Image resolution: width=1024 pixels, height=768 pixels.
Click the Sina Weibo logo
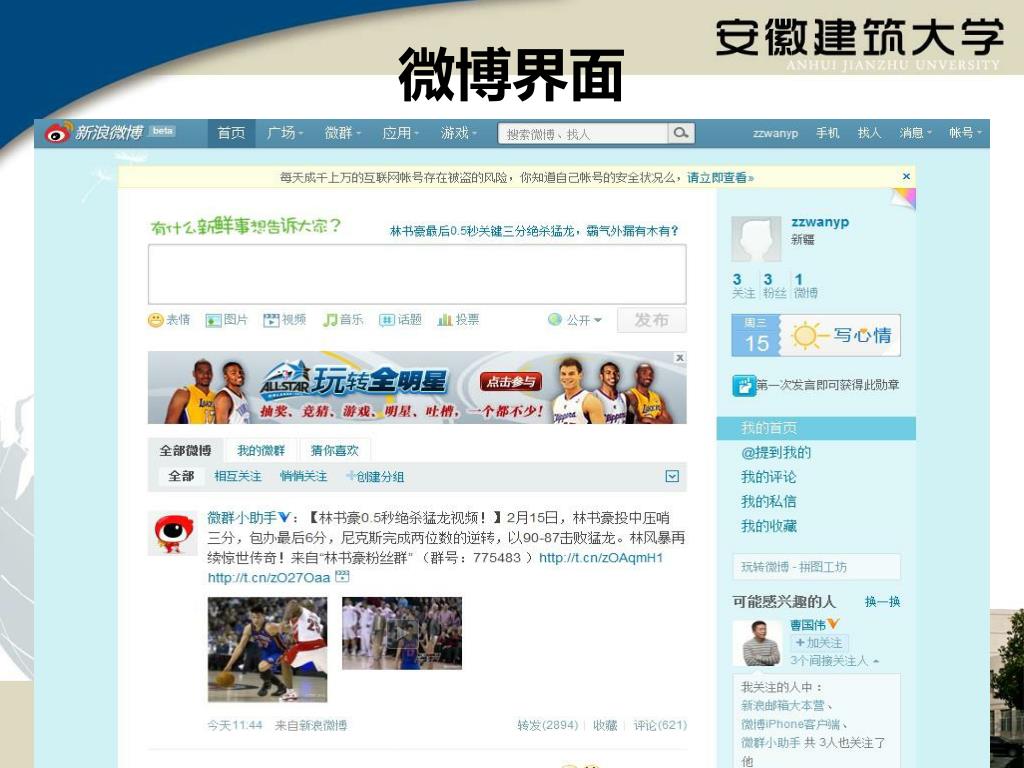[x=94, y=133]
